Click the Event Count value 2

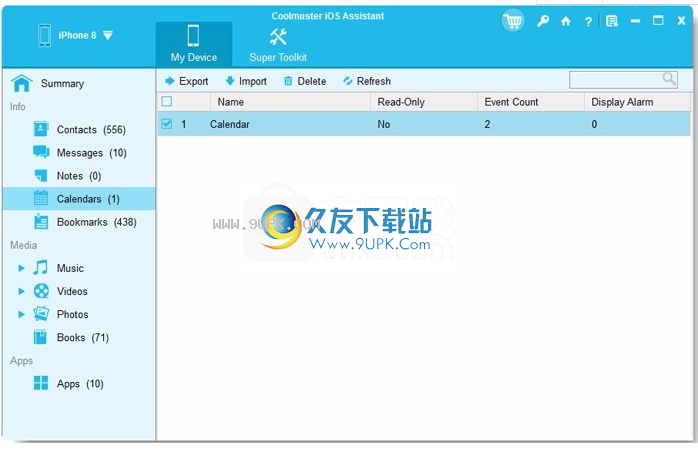(x=487, y=124)
